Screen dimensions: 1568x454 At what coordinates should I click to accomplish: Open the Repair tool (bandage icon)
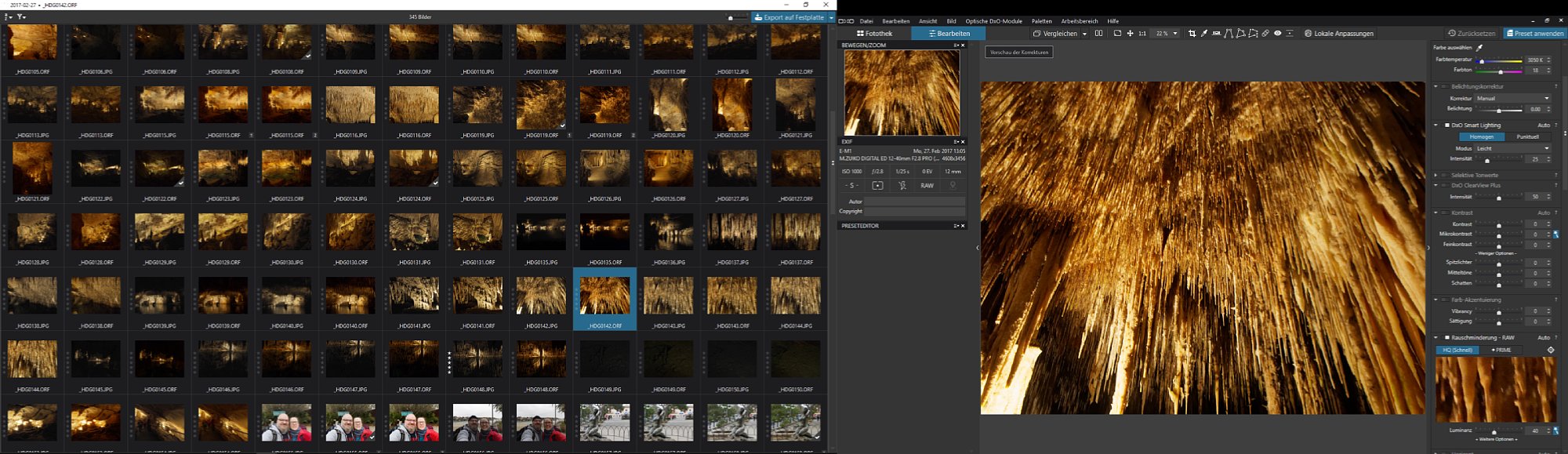click(x=1265, y=34)
